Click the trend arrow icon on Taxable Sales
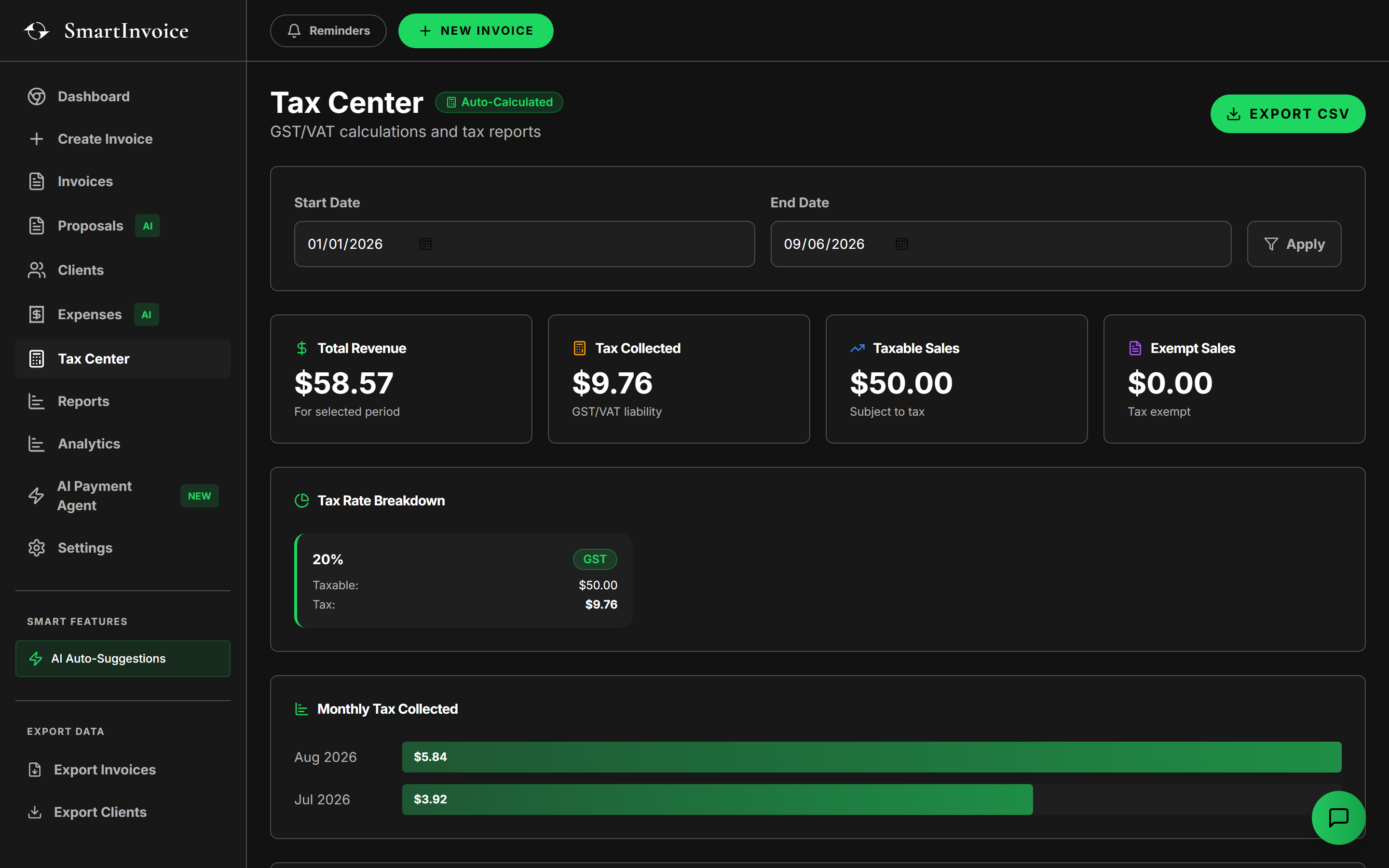This screenshot has width=1389, height=868. [x=858, y=348]
